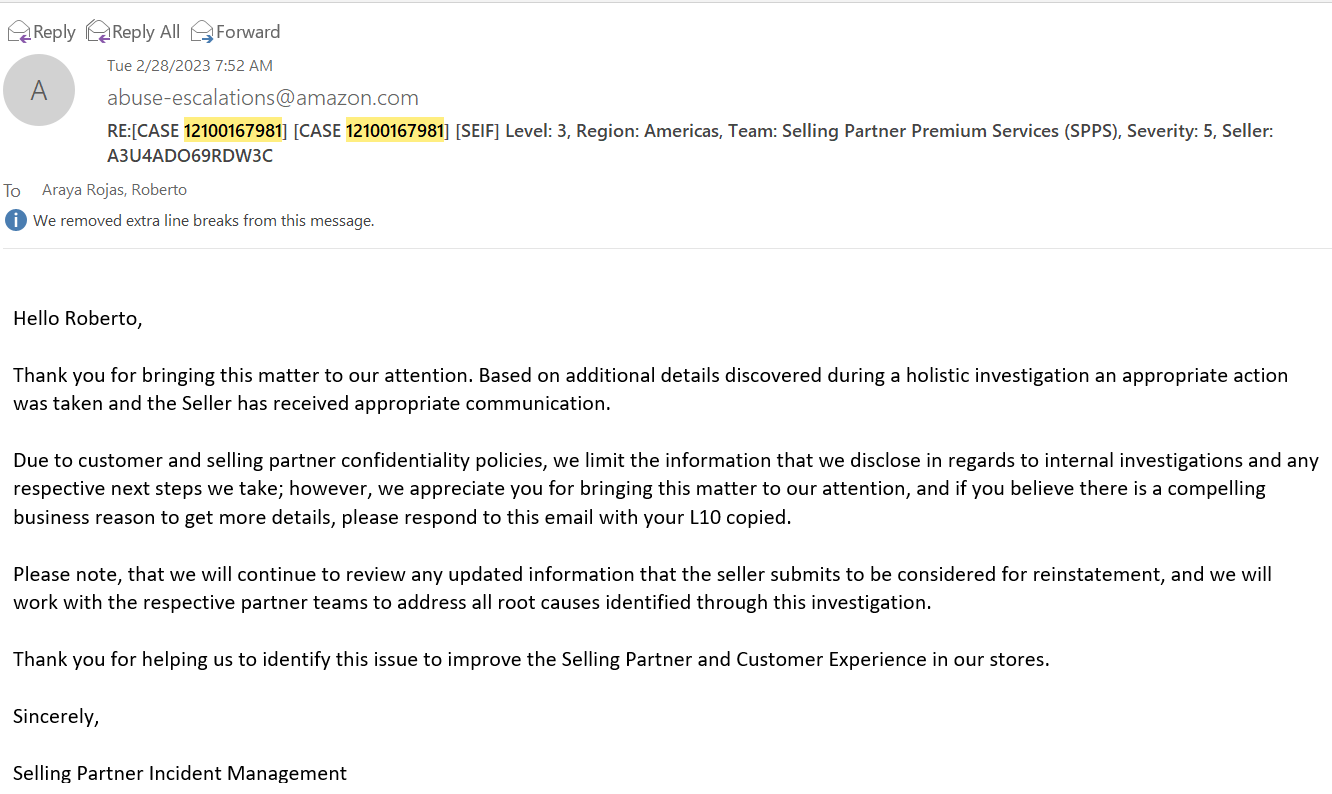Click the Forward envelope icon

point(202,32)
